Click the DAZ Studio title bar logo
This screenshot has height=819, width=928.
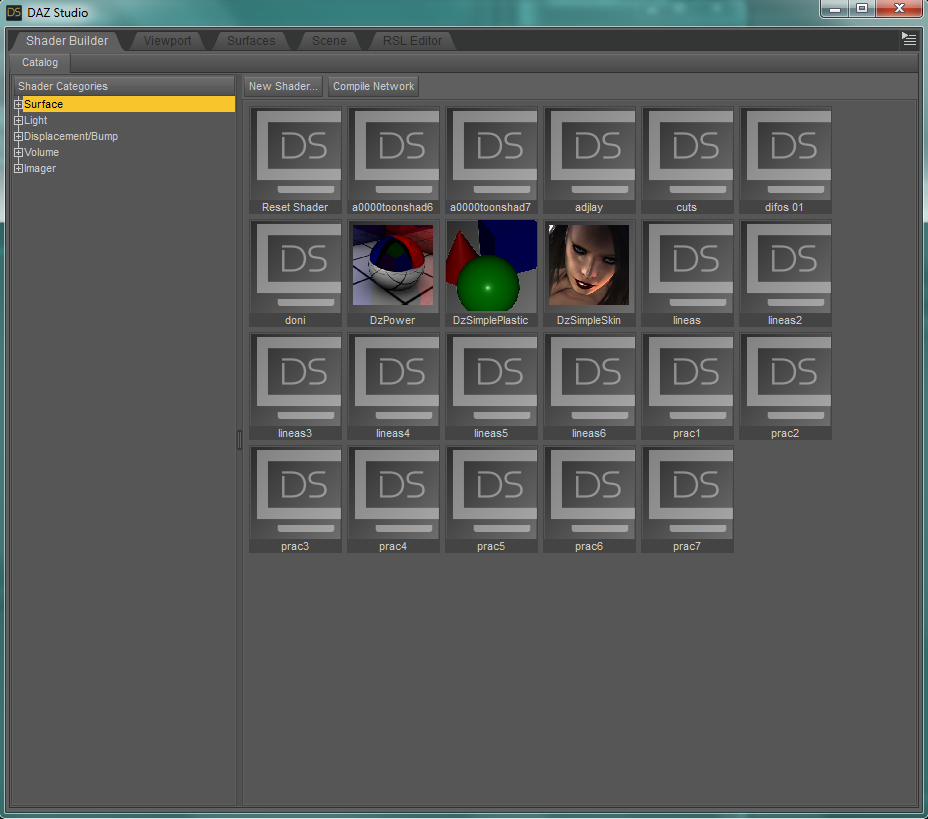(14, 12)
